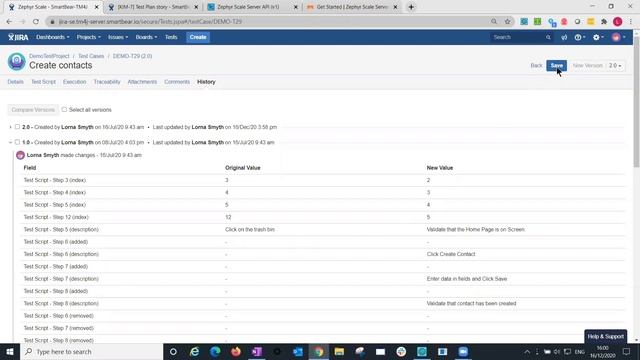Screen dimensions: 640x360
Task: Select the History tab
Action: click(206, 82)
